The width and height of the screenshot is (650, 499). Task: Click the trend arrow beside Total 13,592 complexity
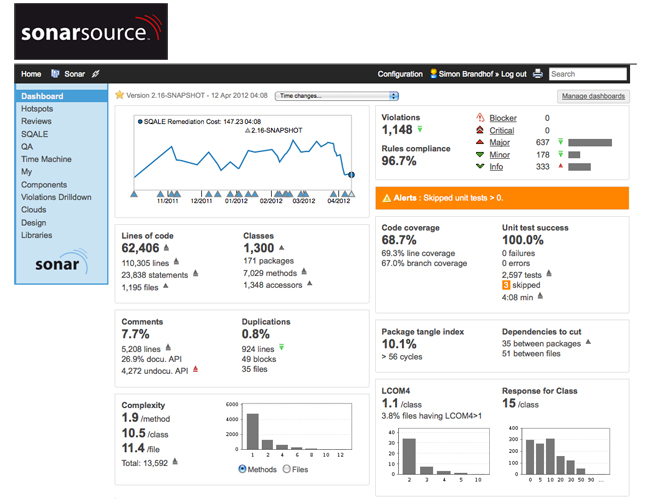point(175,461)
